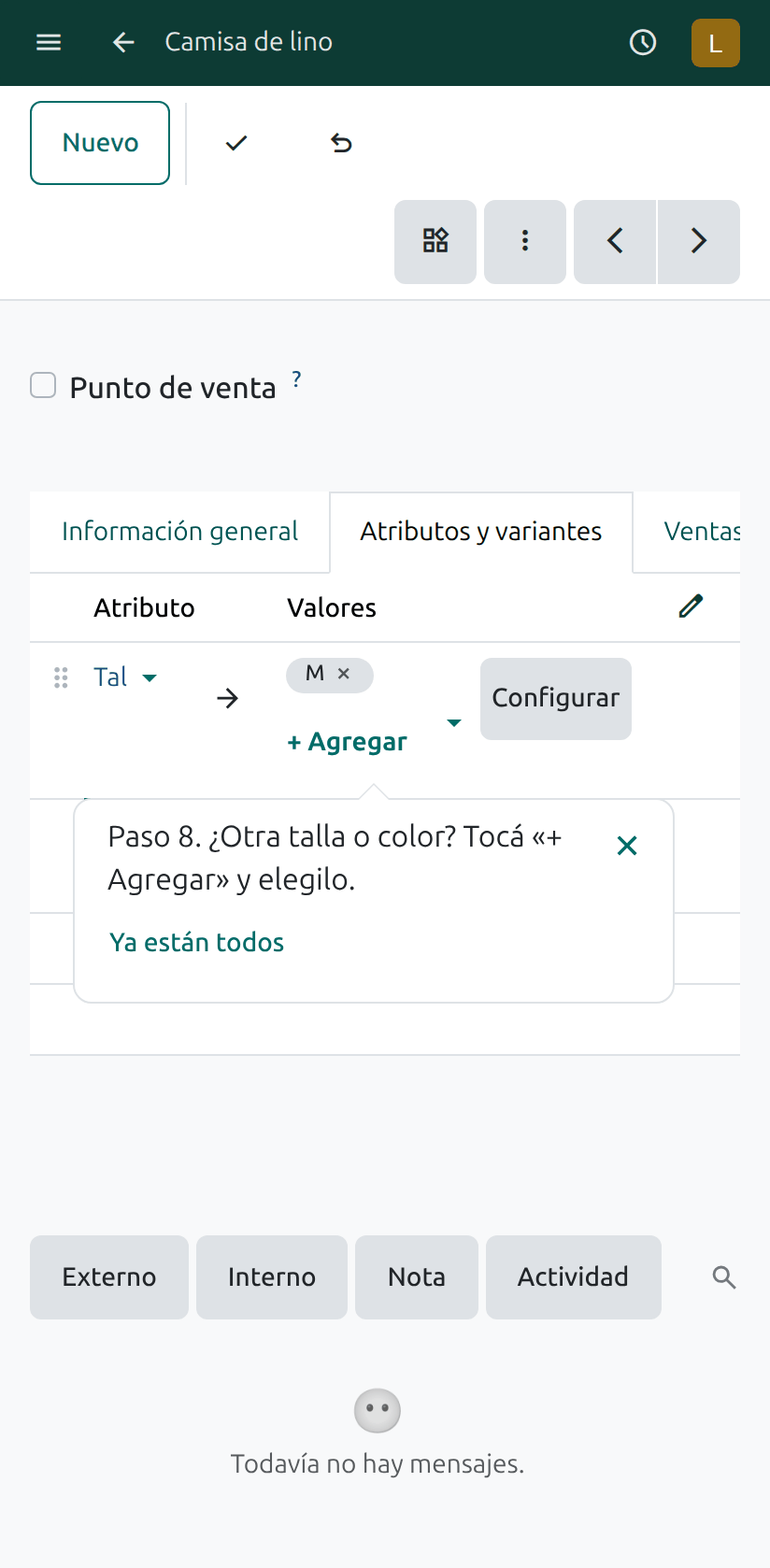Click the Ya están todos link
This screenshot has height=1568, width=770.
pos(197,942)
